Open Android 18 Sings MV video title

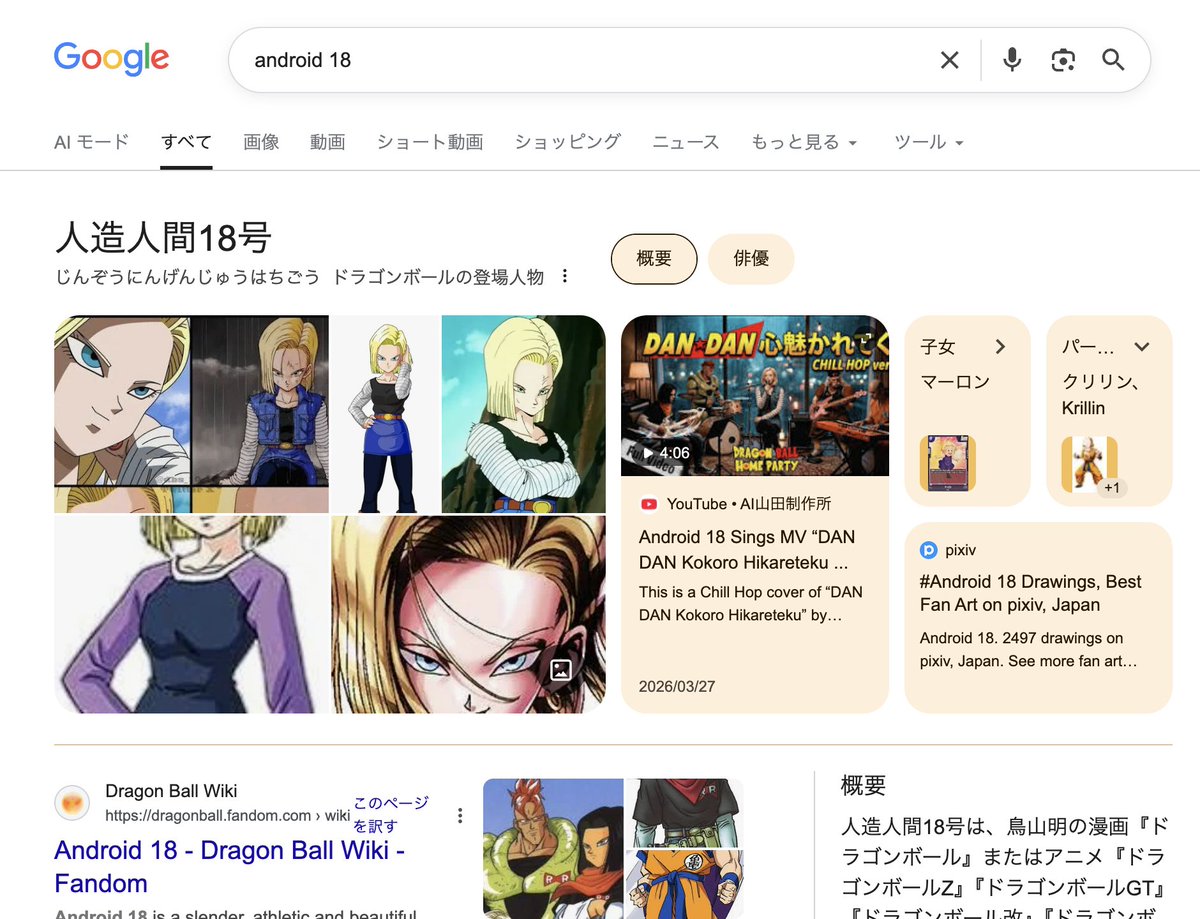click(747, 550)
